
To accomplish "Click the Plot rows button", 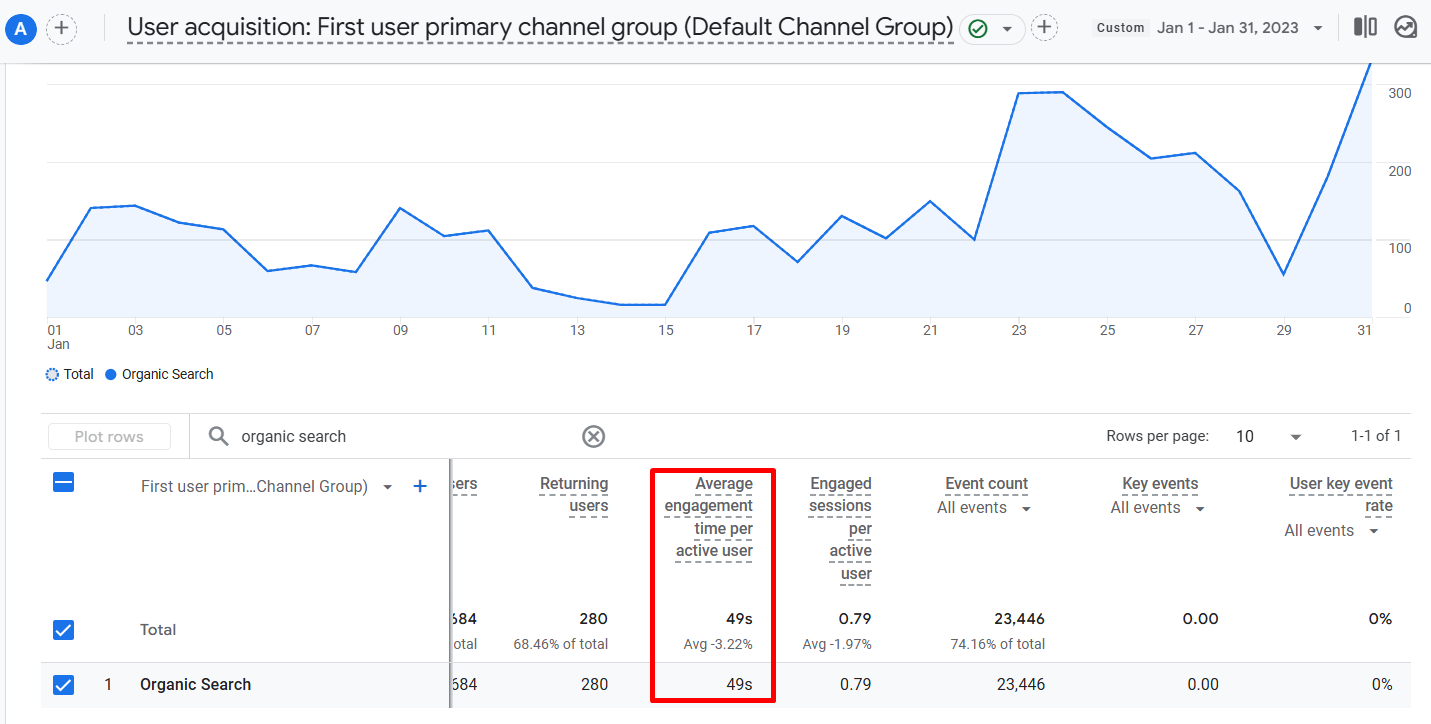I will 109,437.
